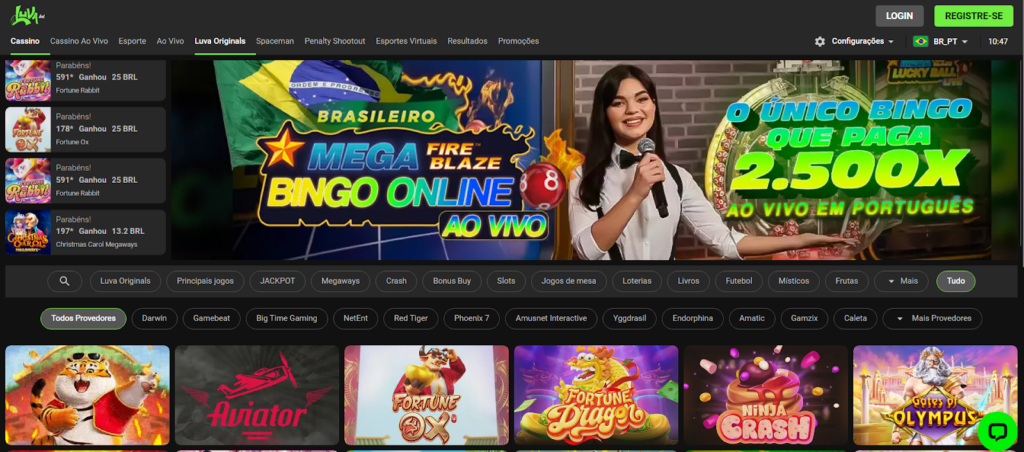Filter by Amusnet Interactive provider
Viewport: 1024px width, 452px height.
tap(551, 318)
